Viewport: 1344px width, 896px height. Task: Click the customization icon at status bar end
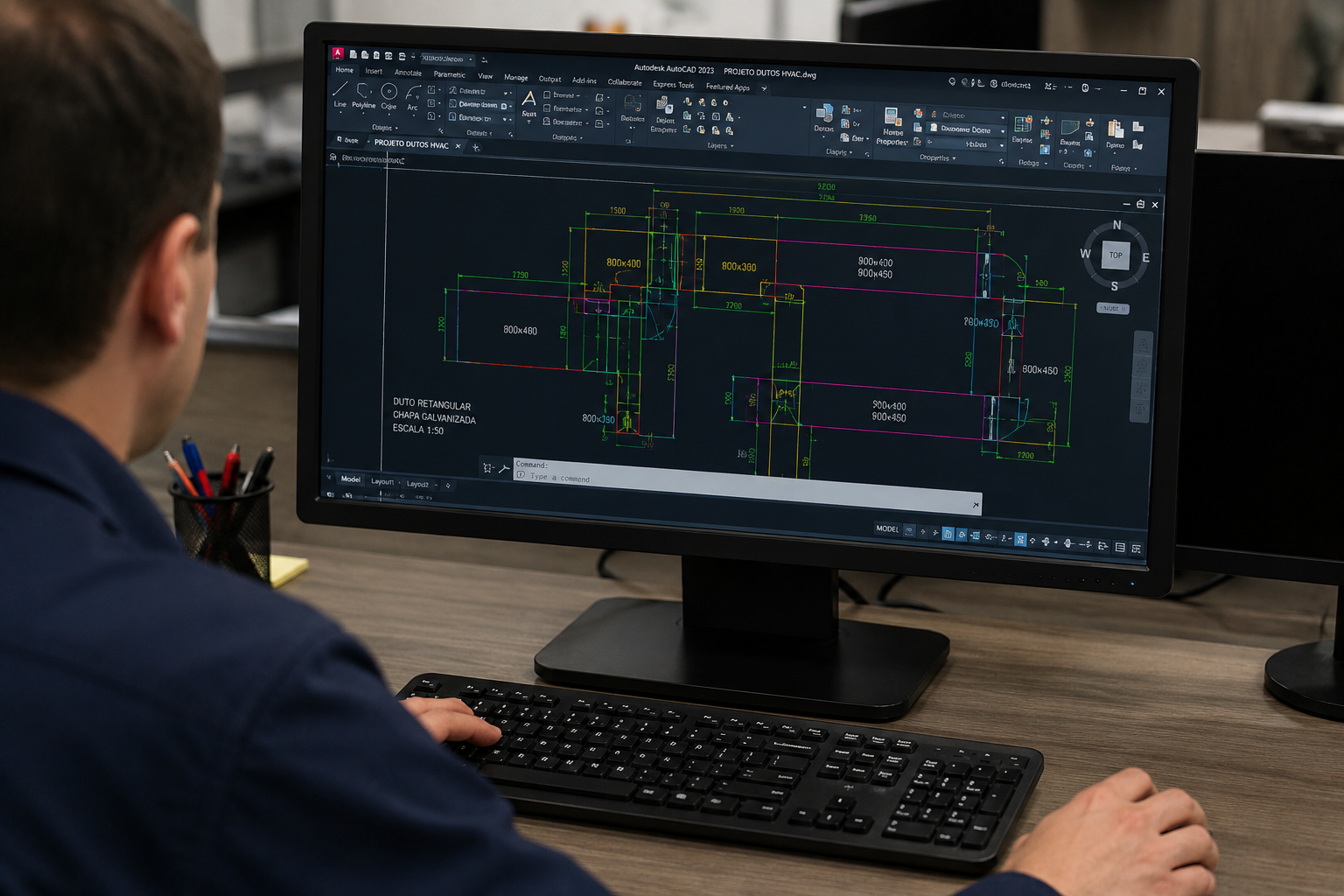(1136, 549)
